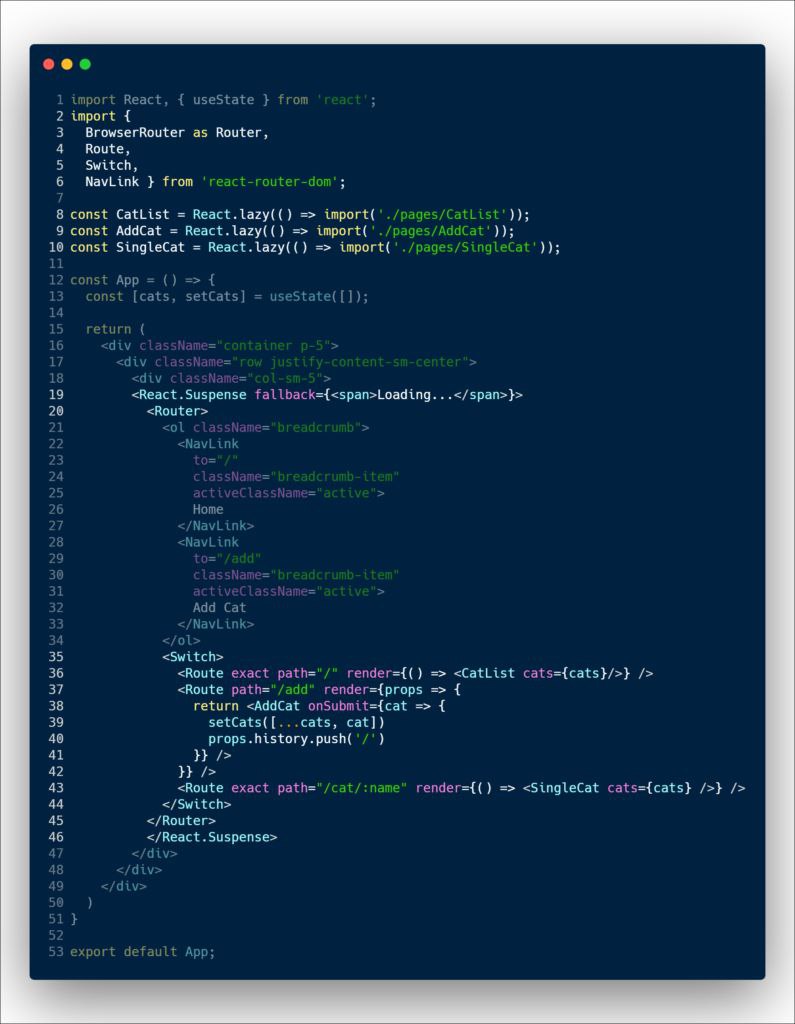795x1024 pixels.
Task: Click the closing "</Router>" tag
Action: point(181,820)
